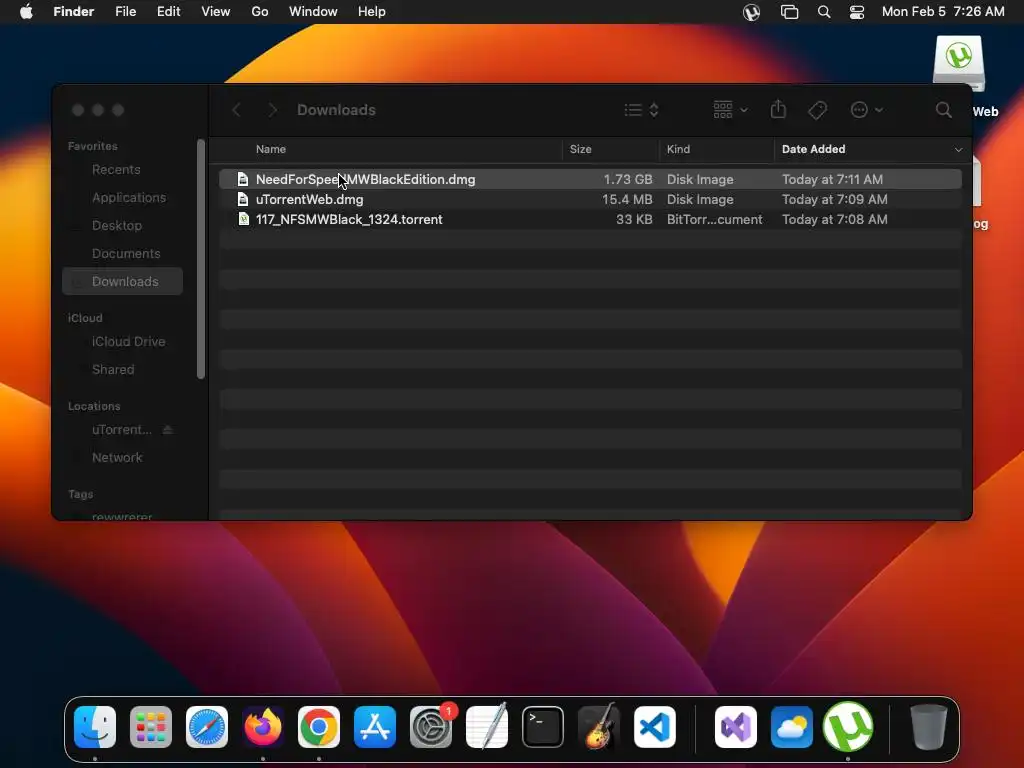This screenshot has height=768, width=1024.
Task: Open the Window menu
Action: [x=313, y=12]
